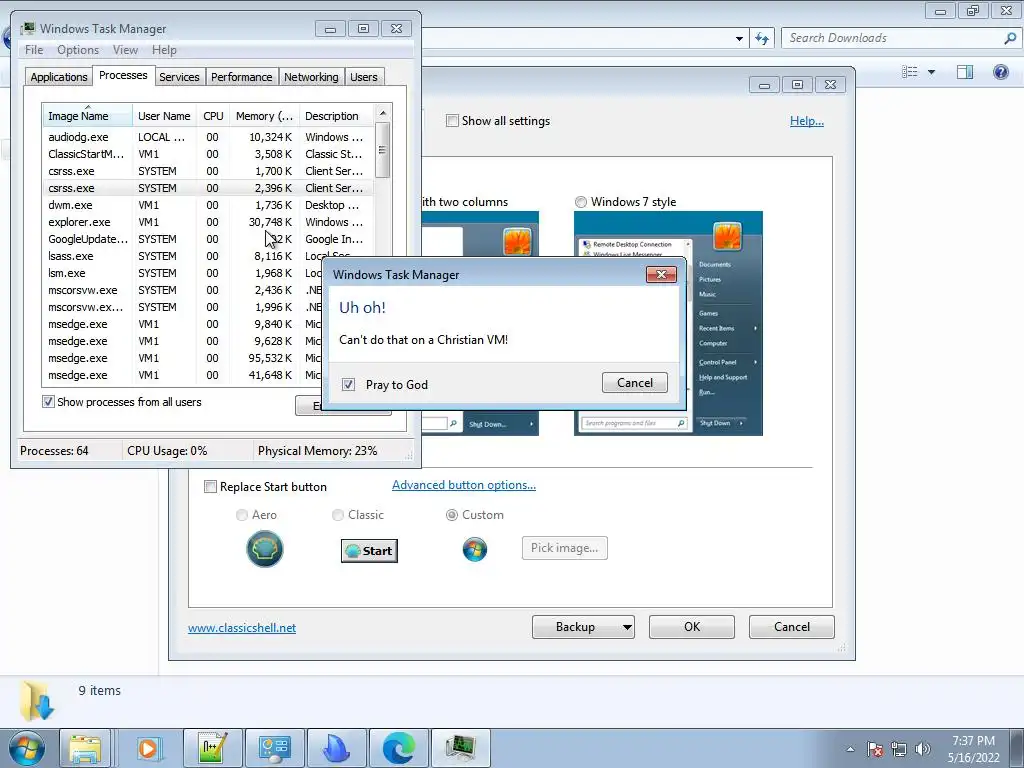
Task: Select the explorer.exe process row
Action: [x=208, y=222]
